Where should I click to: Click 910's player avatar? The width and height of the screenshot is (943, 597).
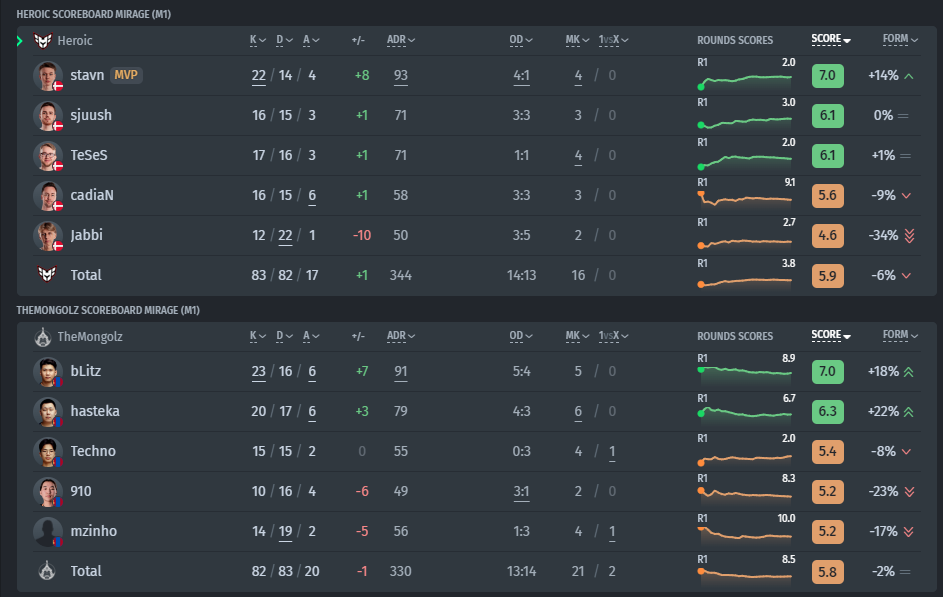[48, 492]
